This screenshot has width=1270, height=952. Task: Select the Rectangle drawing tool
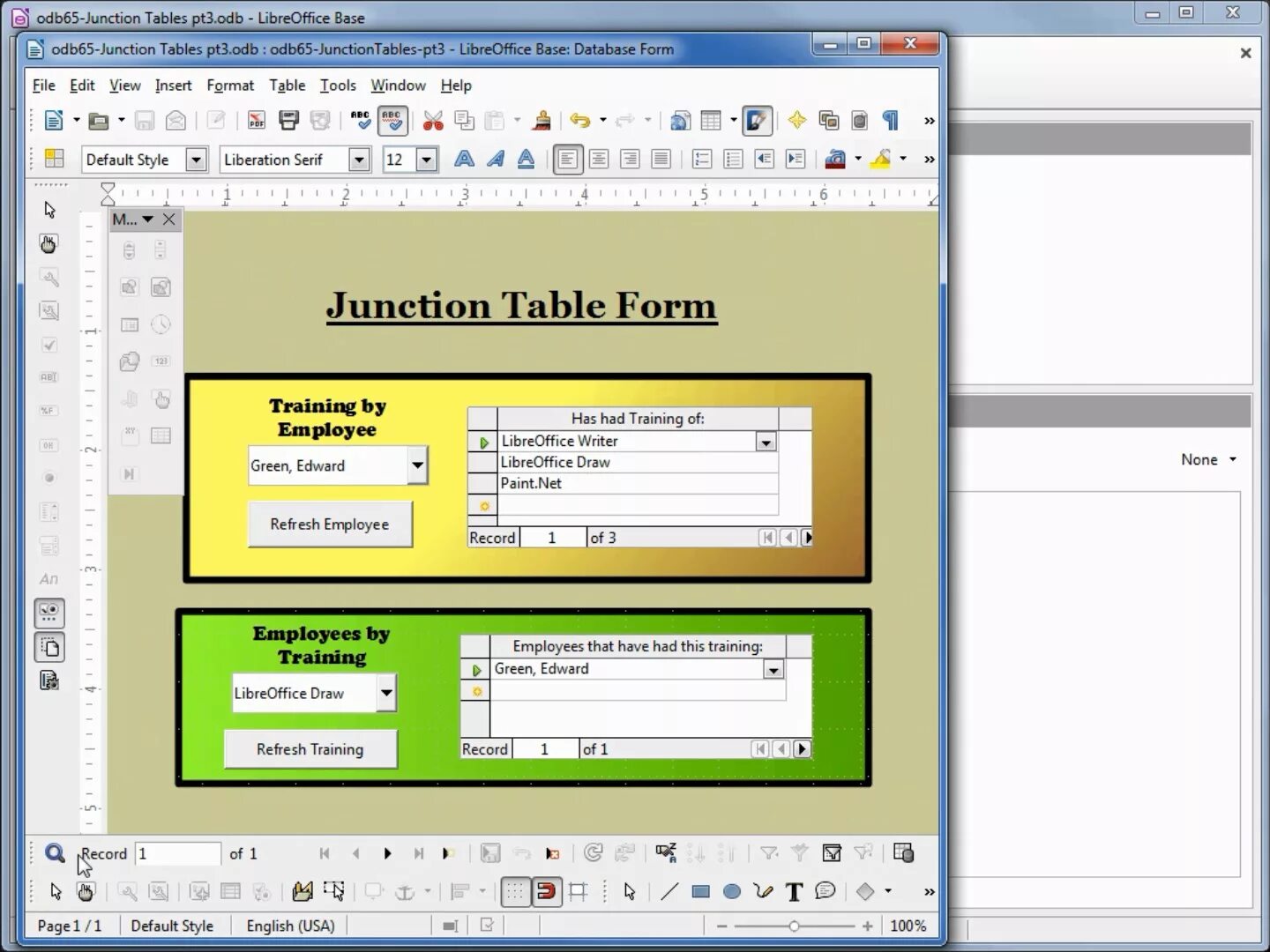[x=701, y=892]
